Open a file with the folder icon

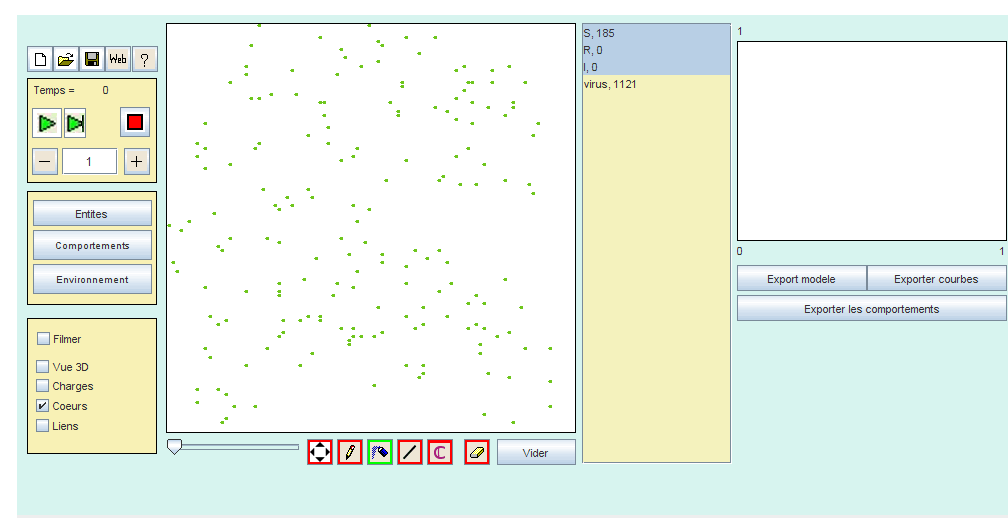pyautogui.click(x=66, y=60)
